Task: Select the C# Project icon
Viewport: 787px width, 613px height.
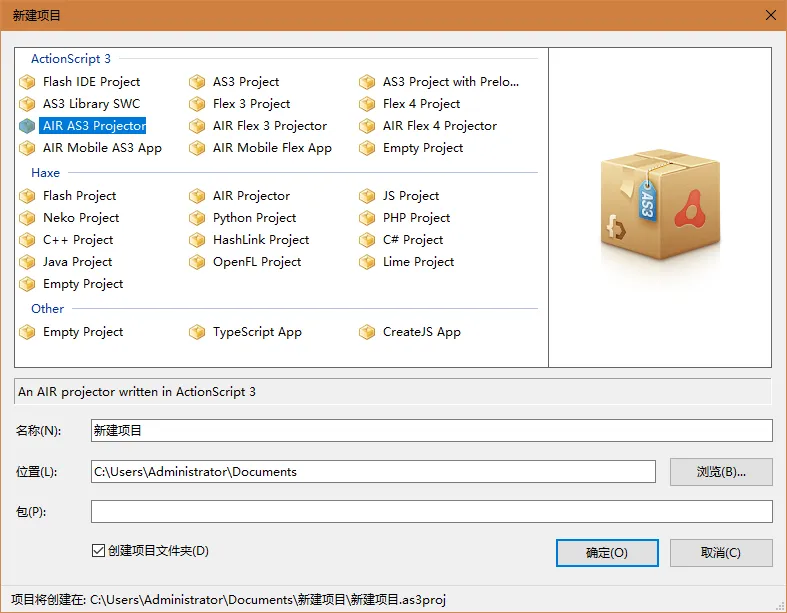Action: point(367,240)
